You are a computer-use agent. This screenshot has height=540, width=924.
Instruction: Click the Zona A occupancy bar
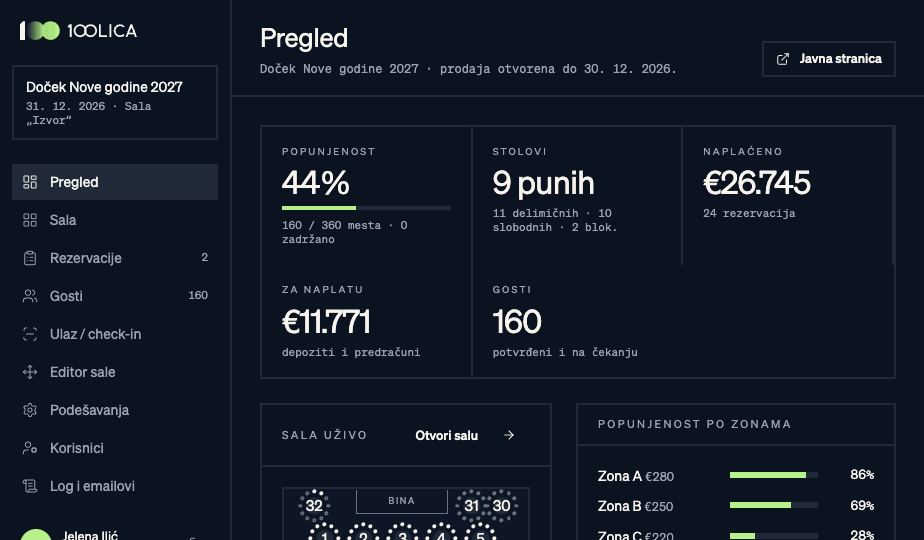774,475
